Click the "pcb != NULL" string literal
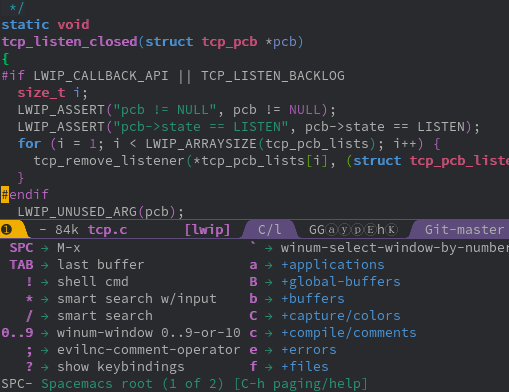Screen dimensions: 509x392 point(165,110)
